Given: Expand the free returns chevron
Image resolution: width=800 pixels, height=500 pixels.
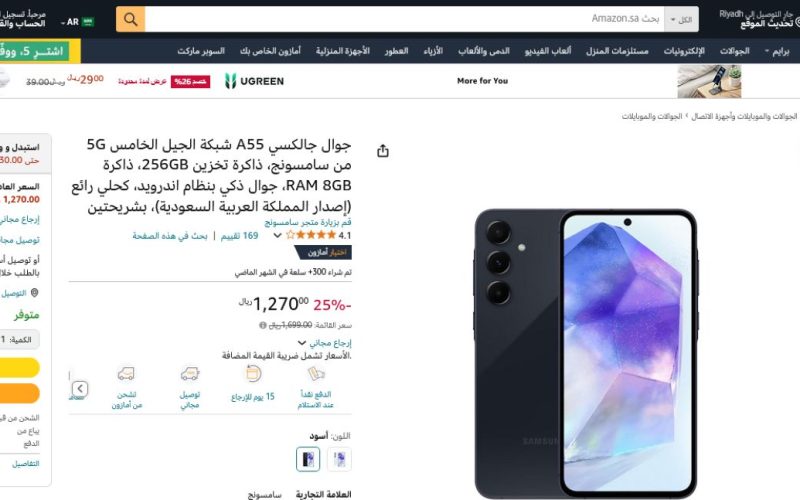Looking at the screenshot, I should pos(302,343).
